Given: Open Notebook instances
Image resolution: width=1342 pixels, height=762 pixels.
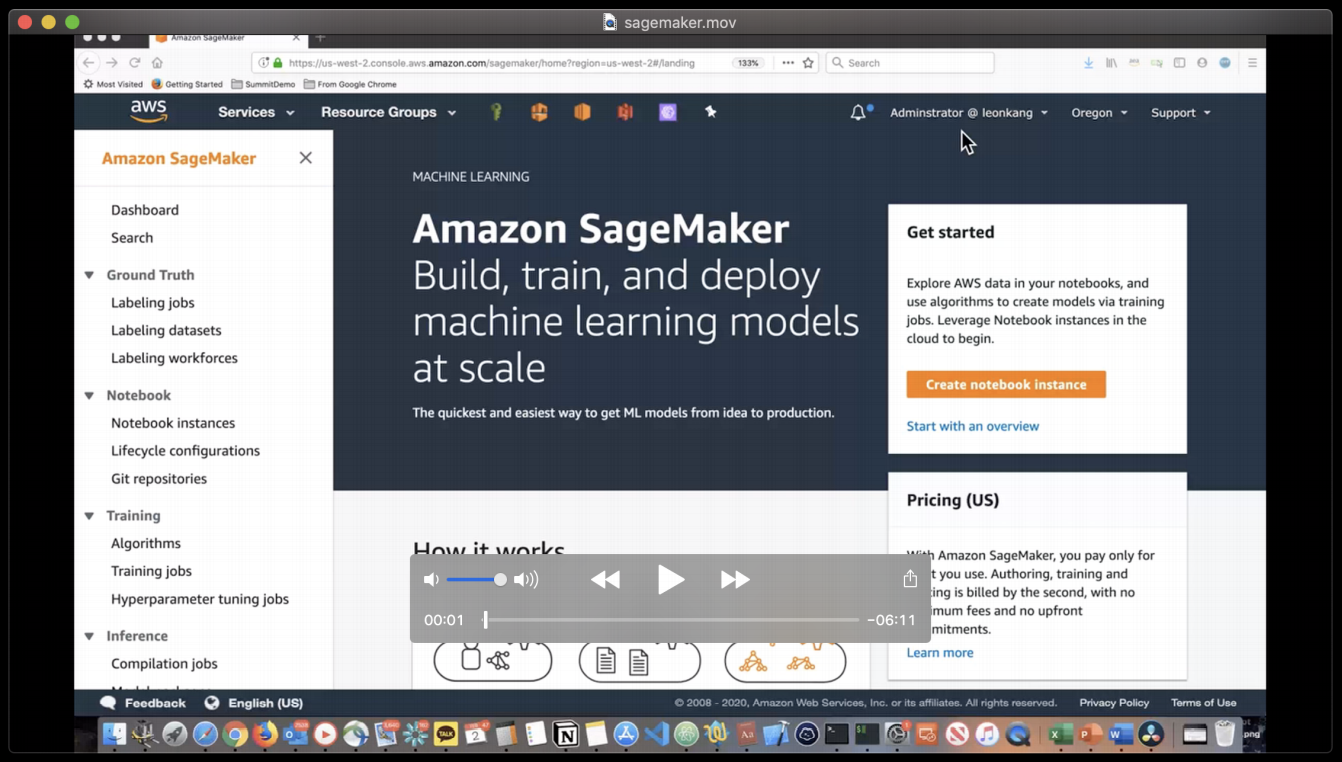Looking at the screenshot, I should point(173,423).
